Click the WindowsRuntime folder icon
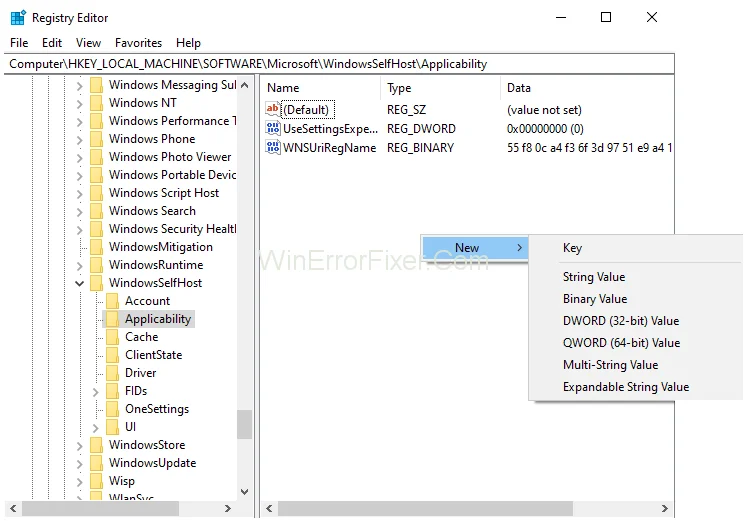This screenshot has height=521, width=747. coord(96,265)
